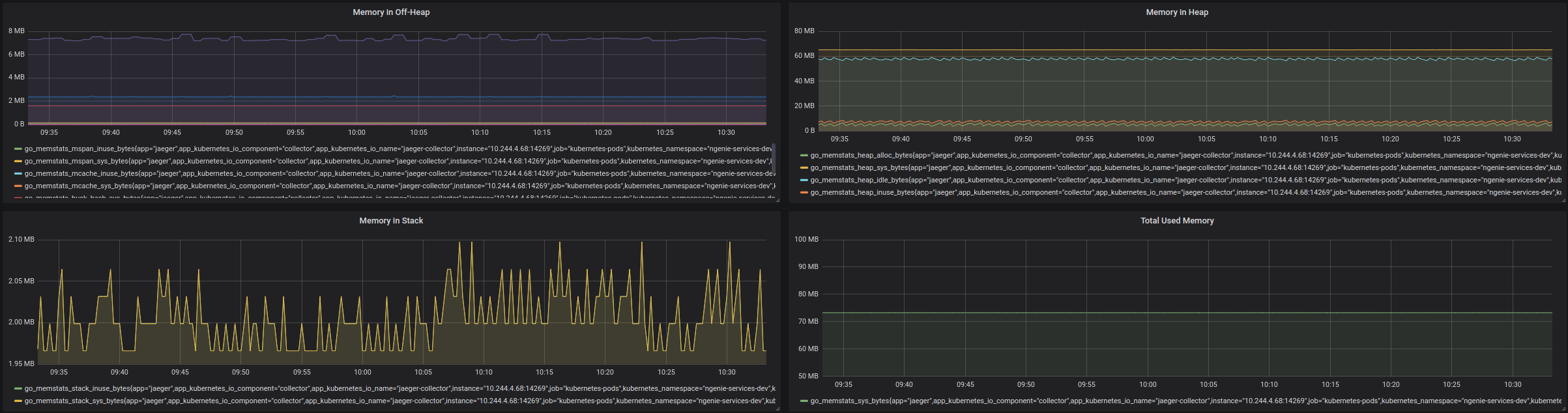Screen dimensions: 1568x413
Task: Toggle the go_memstats_mspan_inuse_bytes series label in legend
Action: click(398, 149)
